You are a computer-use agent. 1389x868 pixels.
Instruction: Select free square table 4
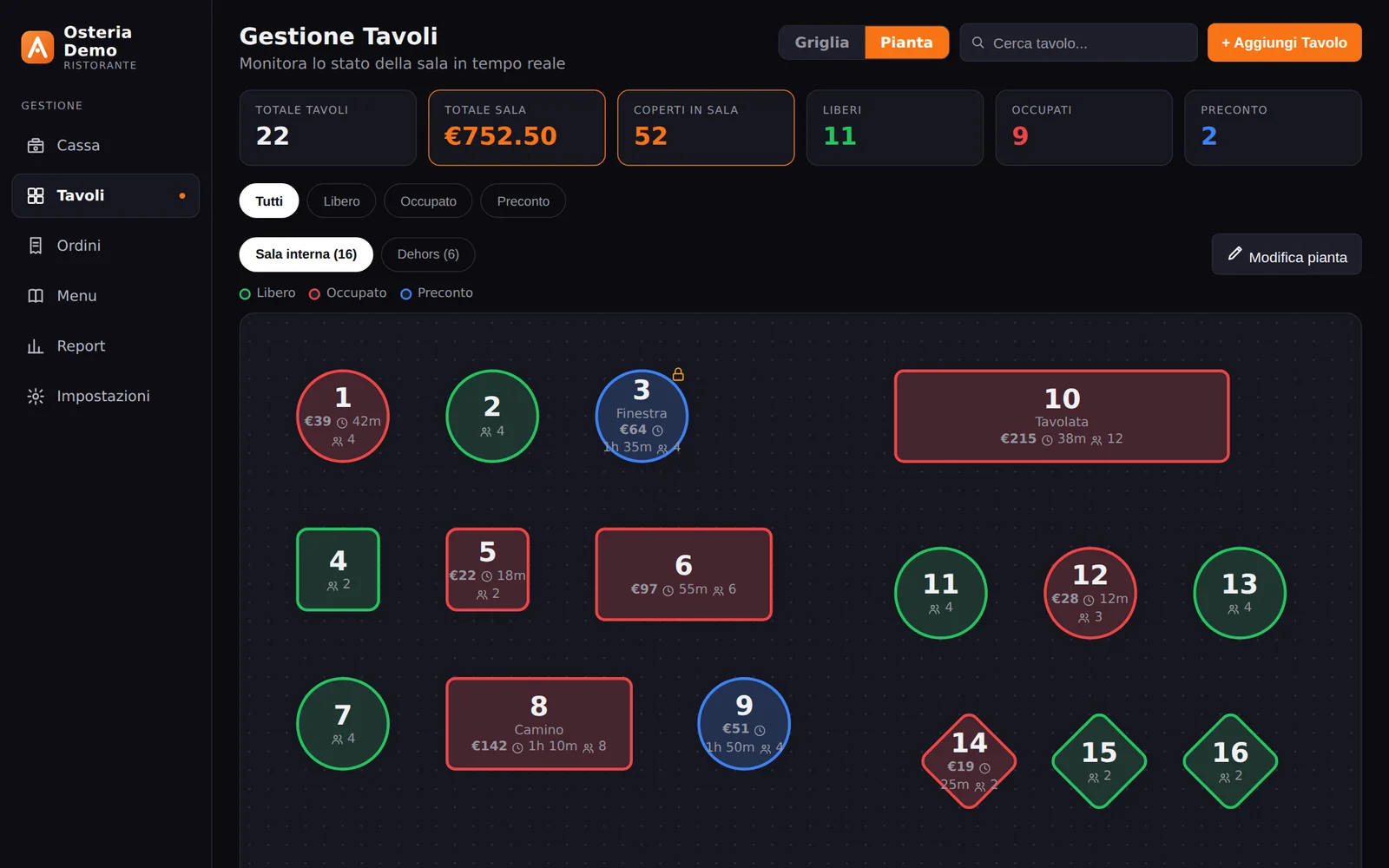tap(339, 569)
